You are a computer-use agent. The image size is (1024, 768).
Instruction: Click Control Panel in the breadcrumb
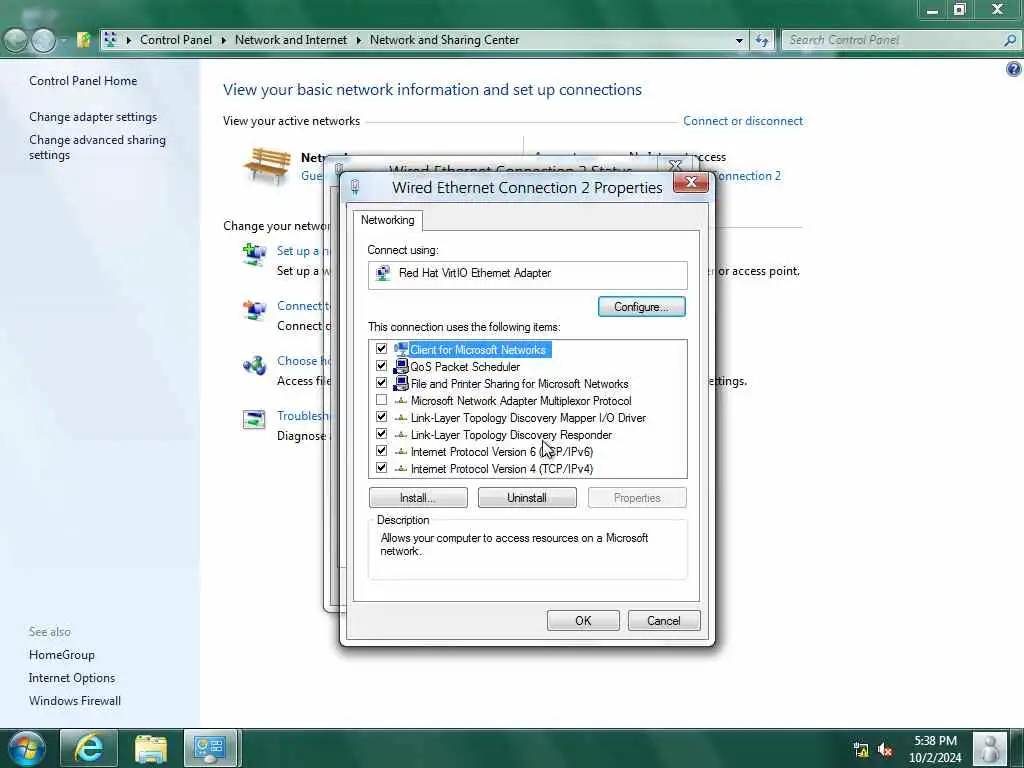coord(176,40)
